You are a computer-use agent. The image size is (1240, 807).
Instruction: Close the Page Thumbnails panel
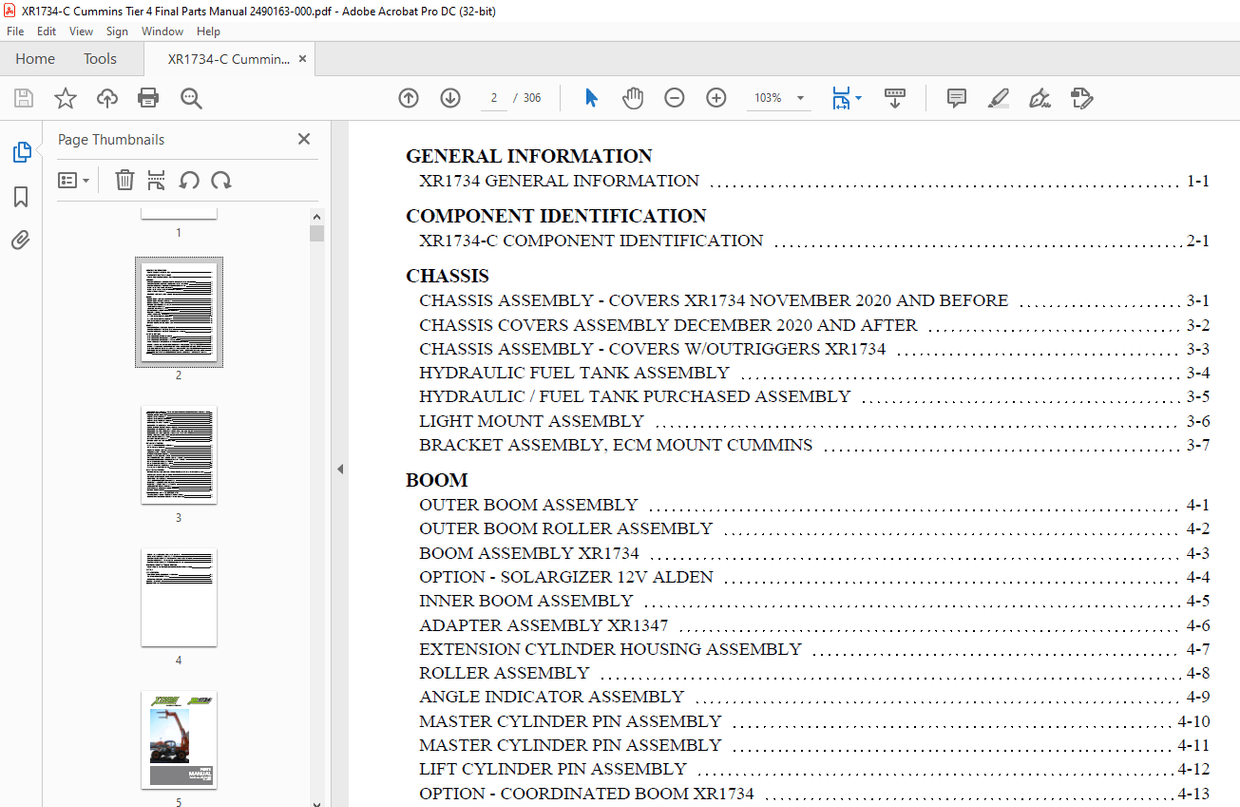[304, 139]
